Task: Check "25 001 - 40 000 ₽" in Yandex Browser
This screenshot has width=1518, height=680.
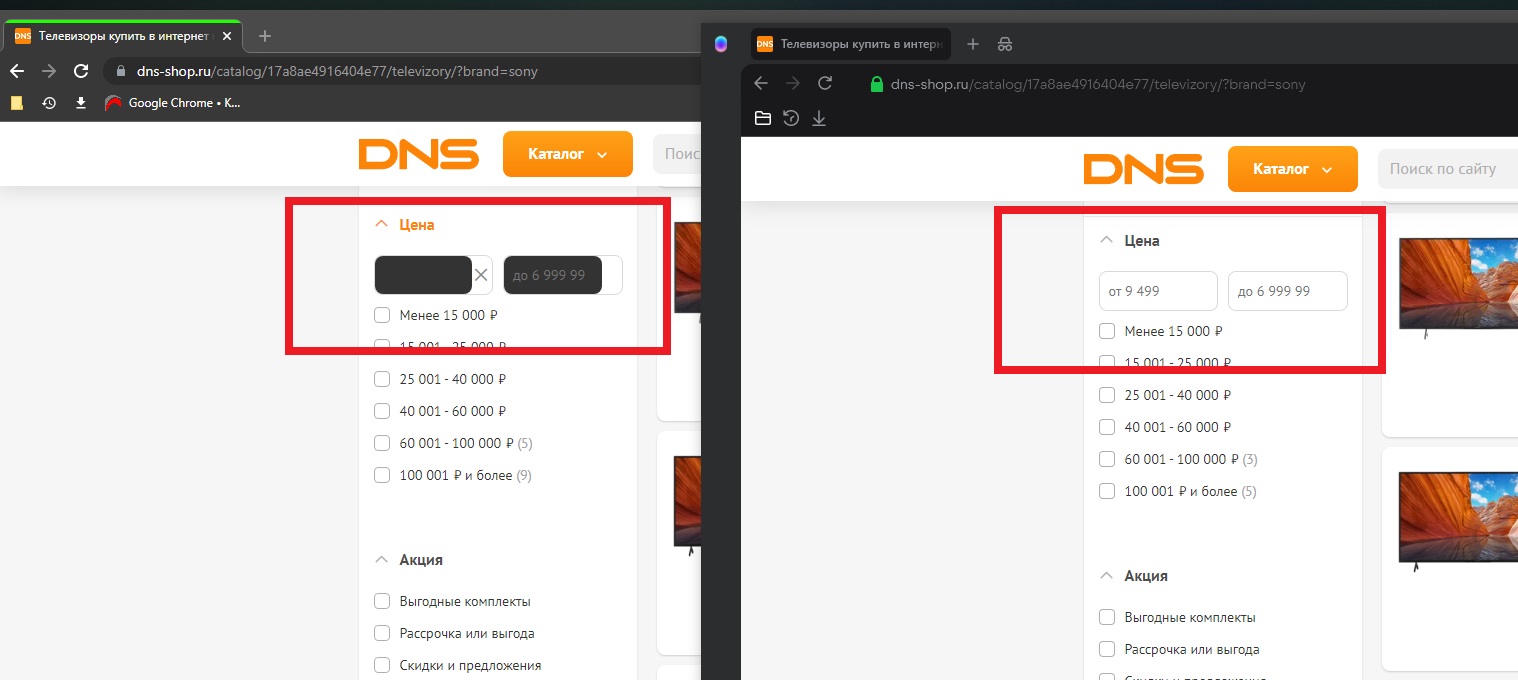Action: coord(1107,395)
